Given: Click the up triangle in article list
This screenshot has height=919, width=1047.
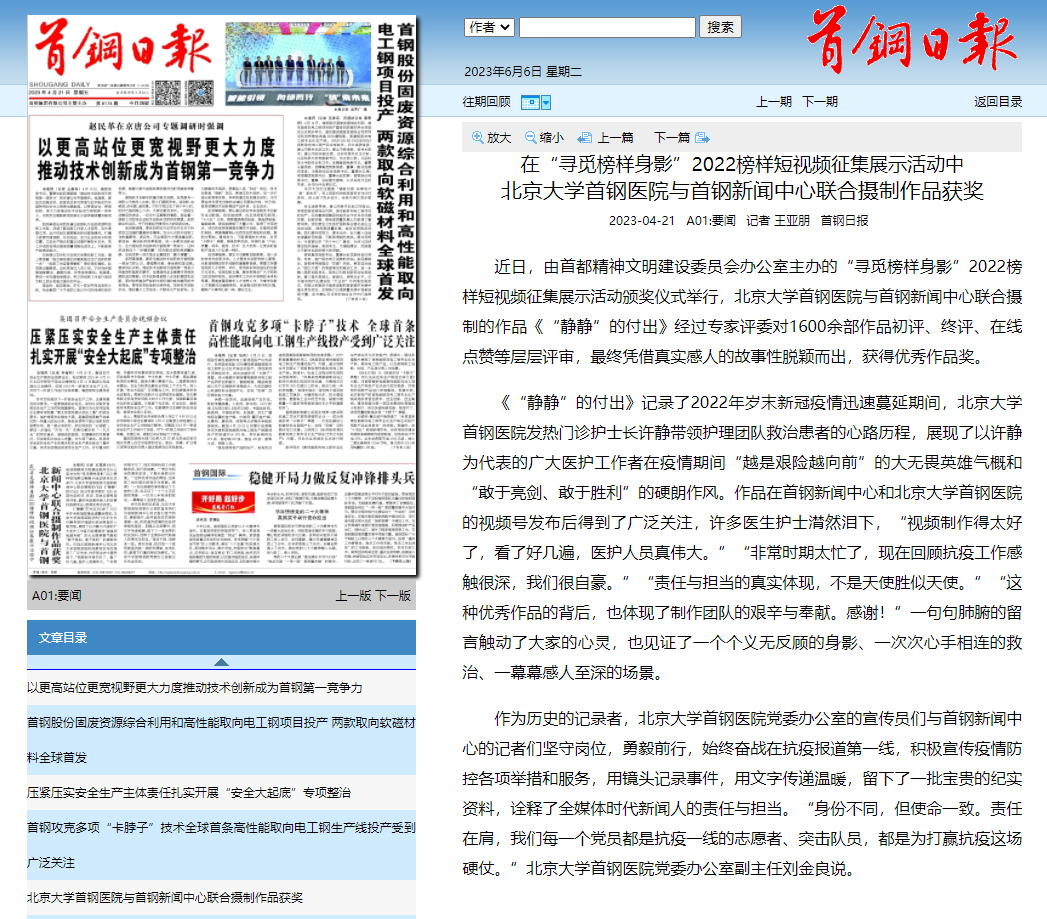Looking at the screenshot, I should (221, 662).
